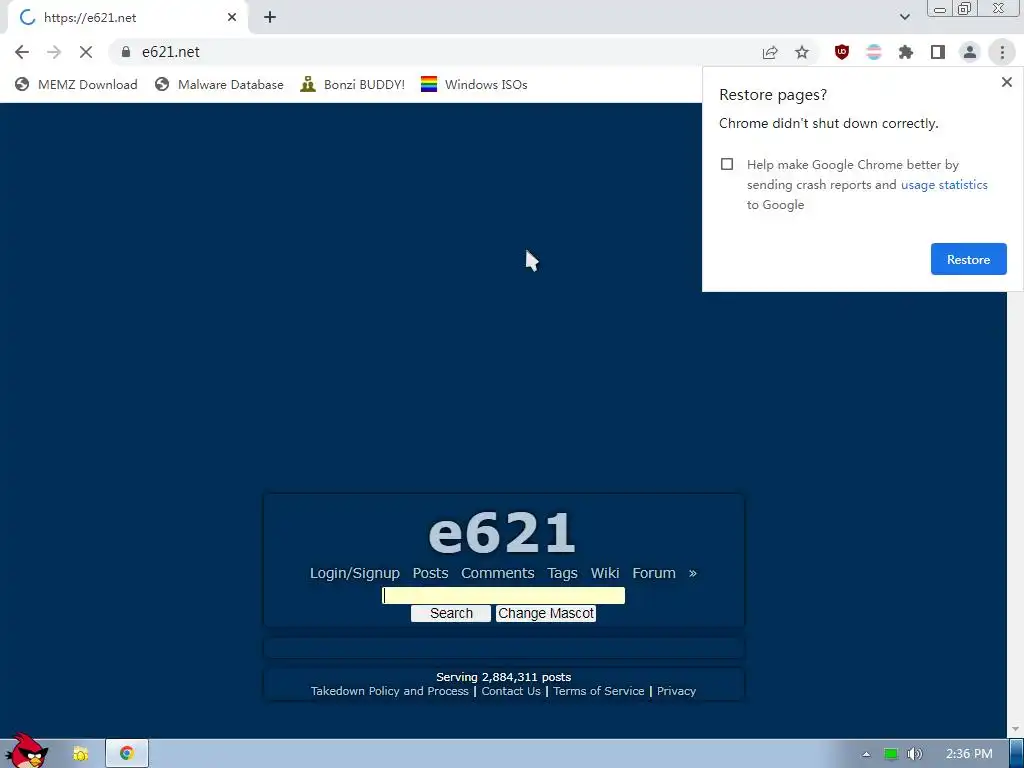Screen dimensions: 1024x768
Task: Click the Show desktop strip
Action: click(1017, 754)
